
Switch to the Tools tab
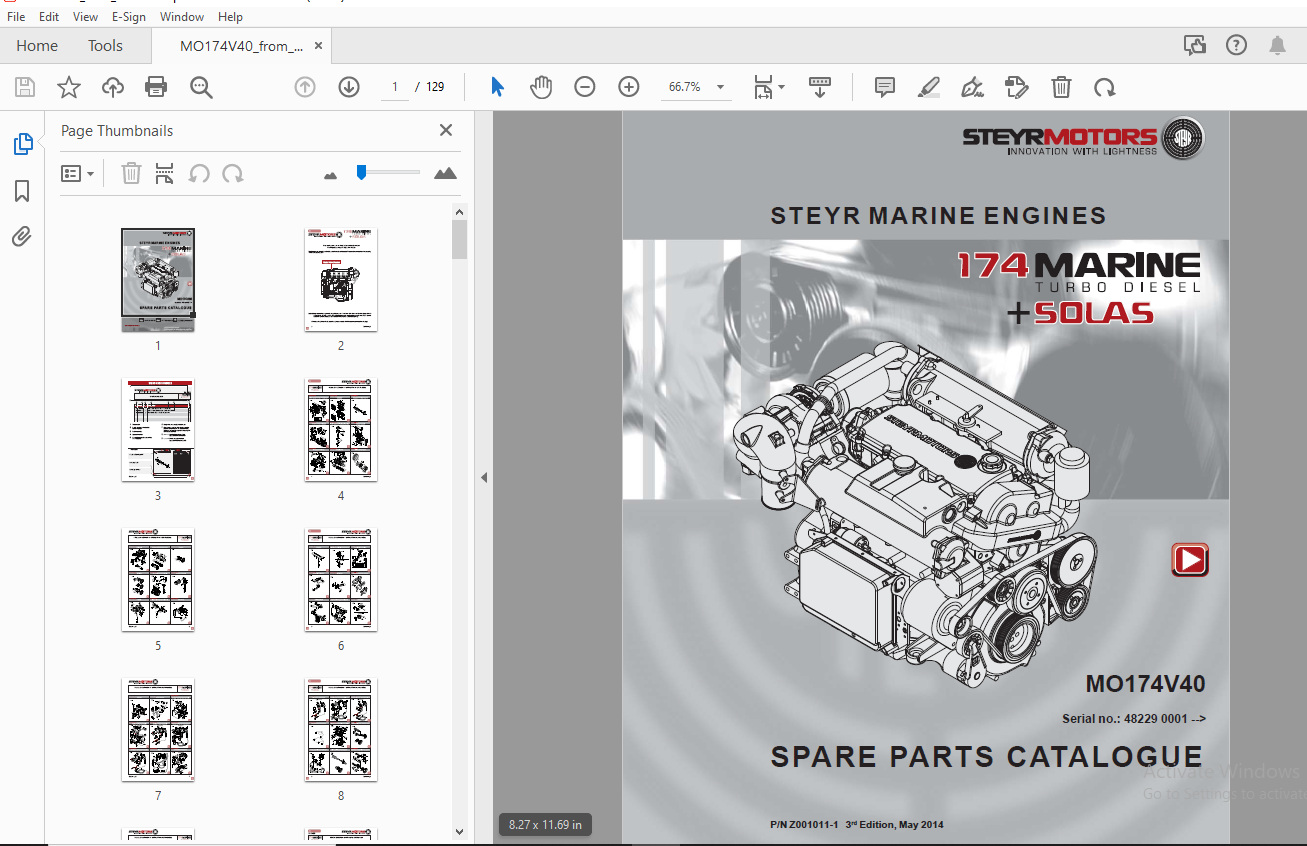point(105,45)
